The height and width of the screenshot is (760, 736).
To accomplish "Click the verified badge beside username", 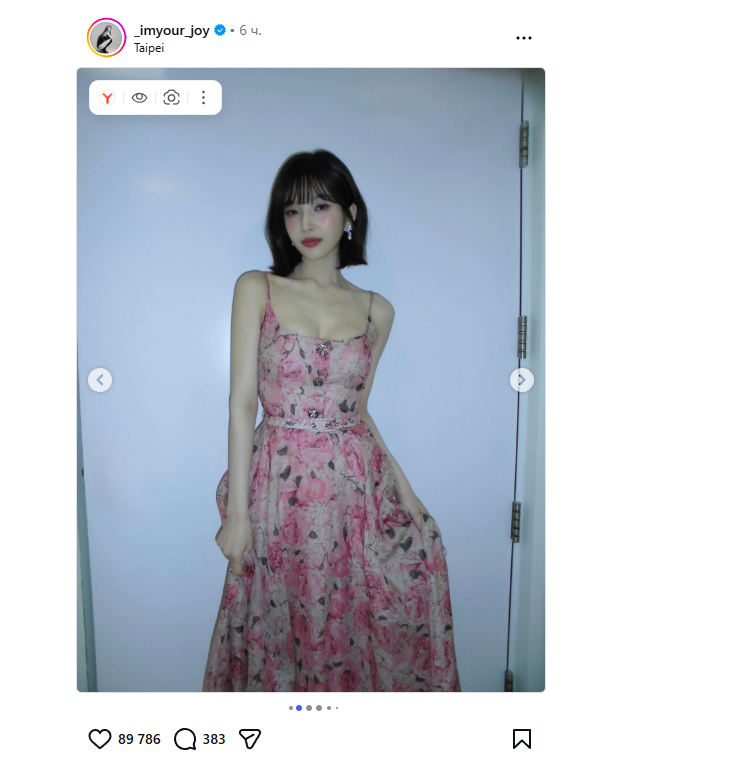I will click(x=220, y=30).
